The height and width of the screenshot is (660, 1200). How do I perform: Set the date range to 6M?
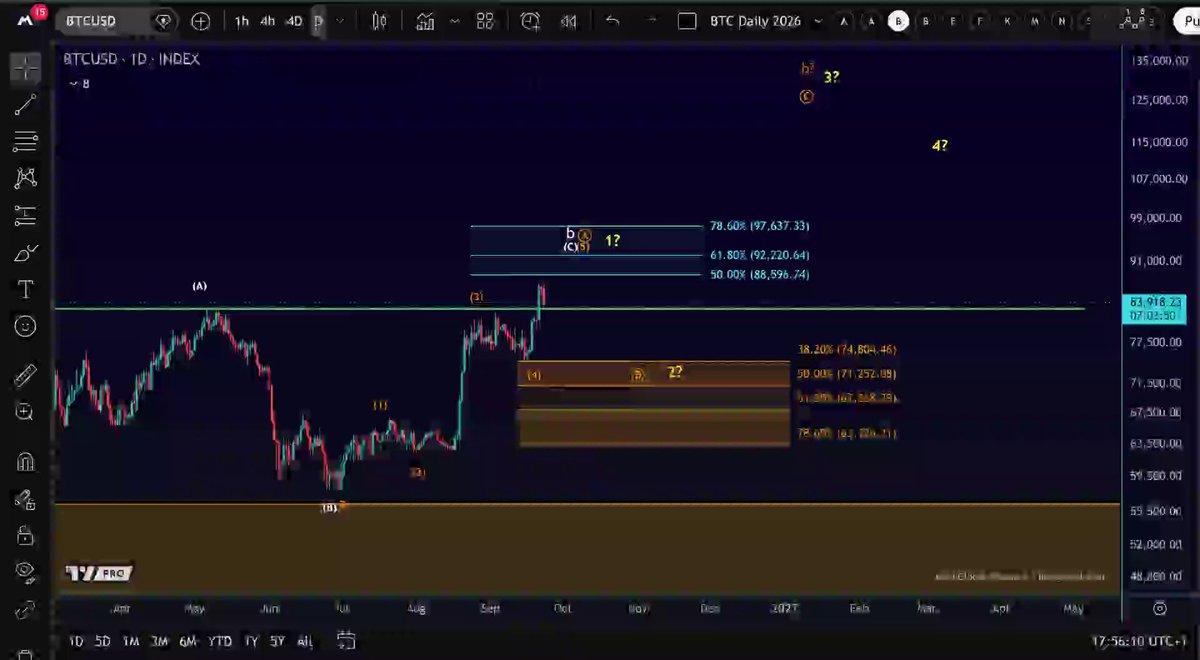pos(188,641)
